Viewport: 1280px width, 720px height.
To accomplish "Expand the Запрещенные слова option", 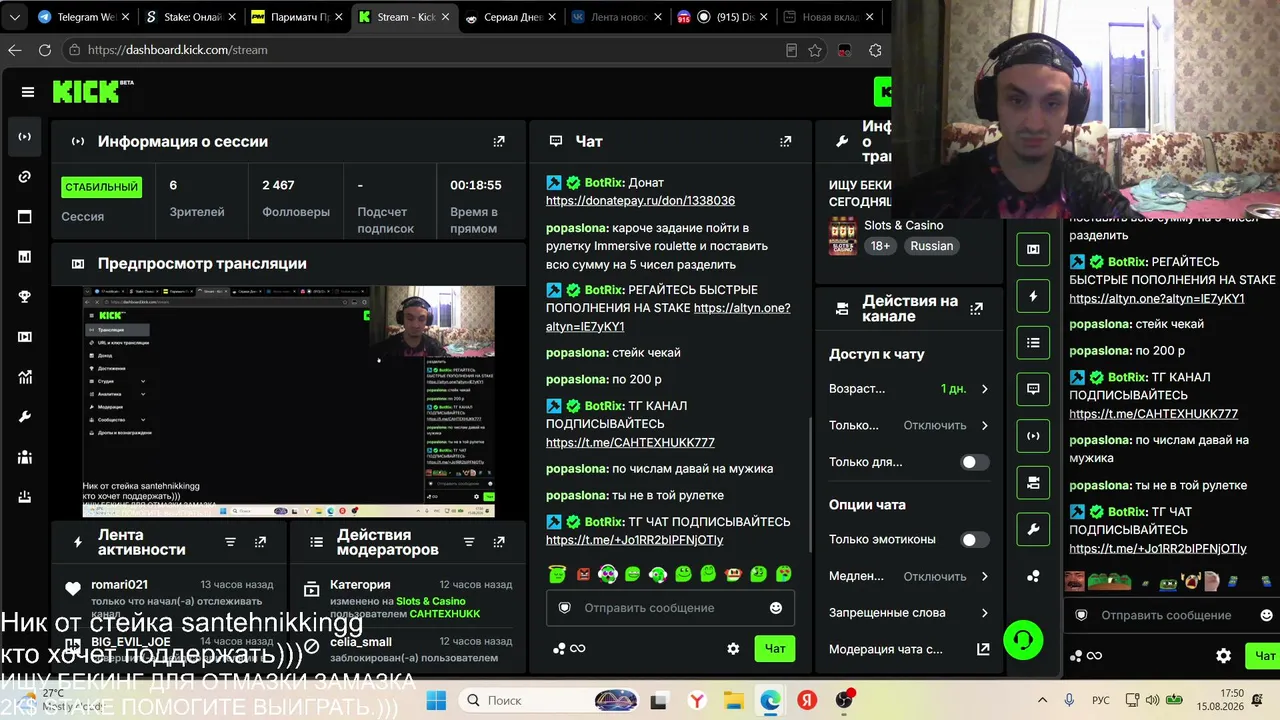I will 909,613.
